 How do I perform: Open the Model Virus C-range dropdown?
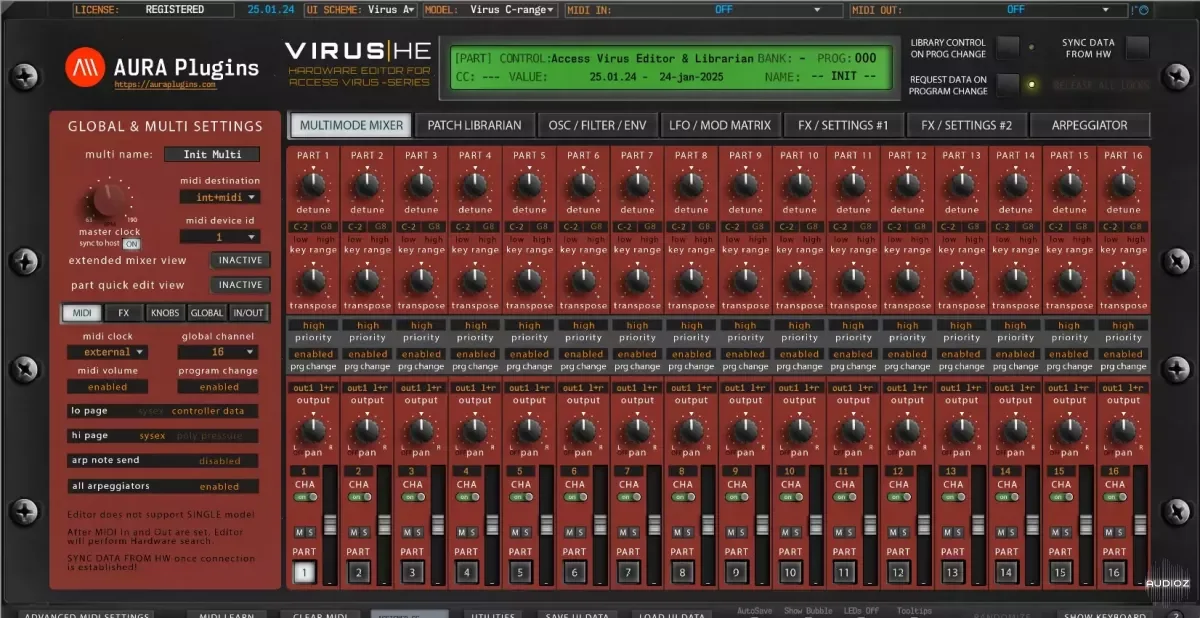click(513, 10)
